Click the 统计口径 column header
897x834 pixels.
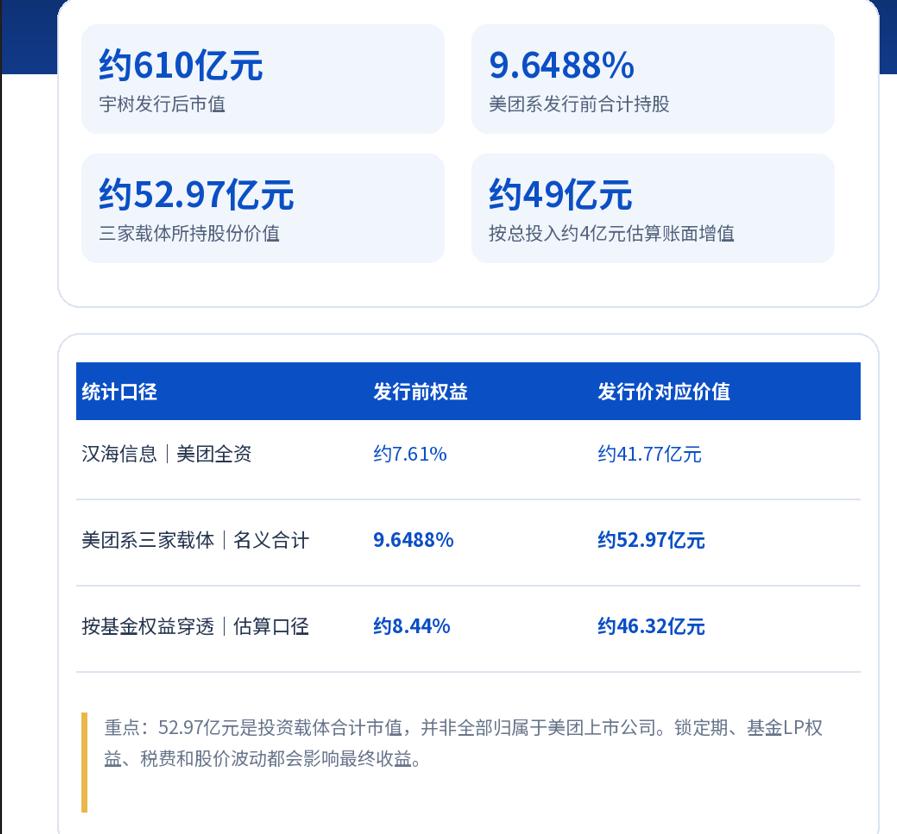point(120,392)
